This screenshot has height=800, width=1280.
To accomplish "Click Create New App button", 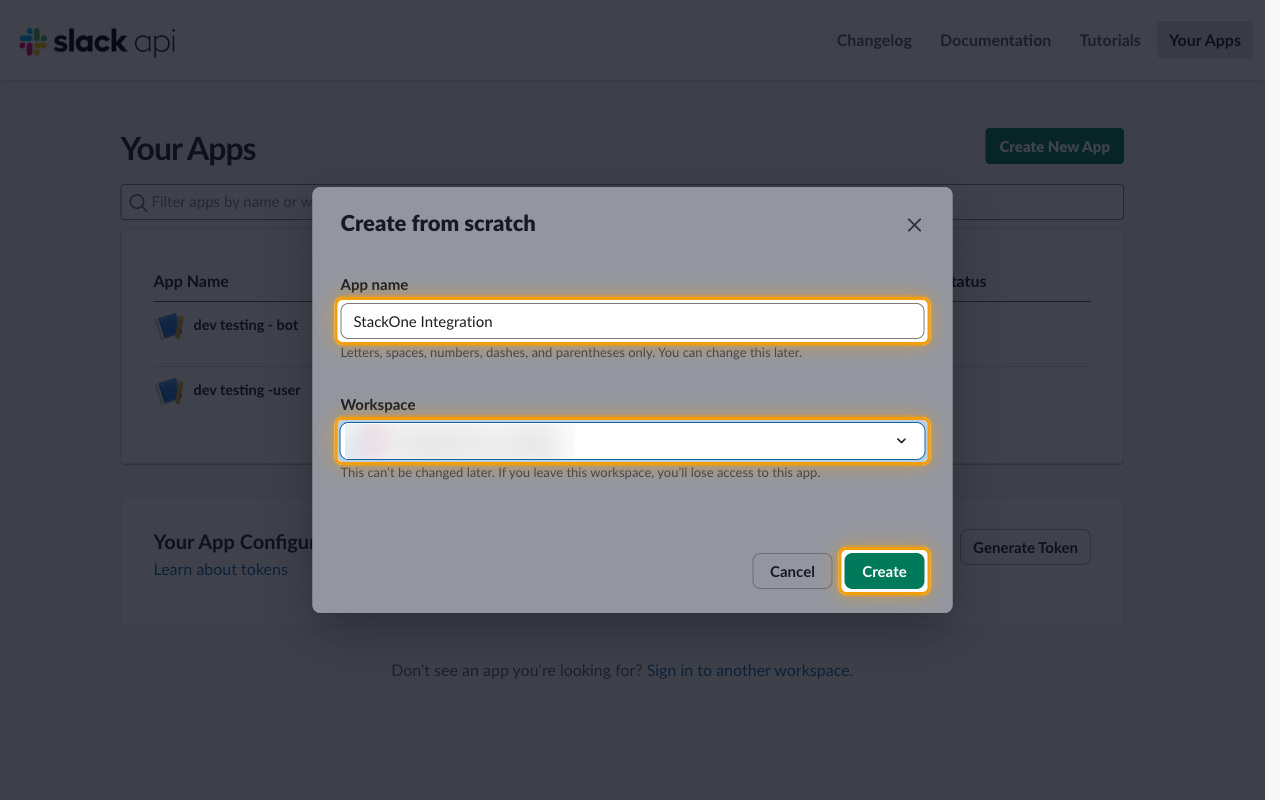I will tap(1054, 146).
